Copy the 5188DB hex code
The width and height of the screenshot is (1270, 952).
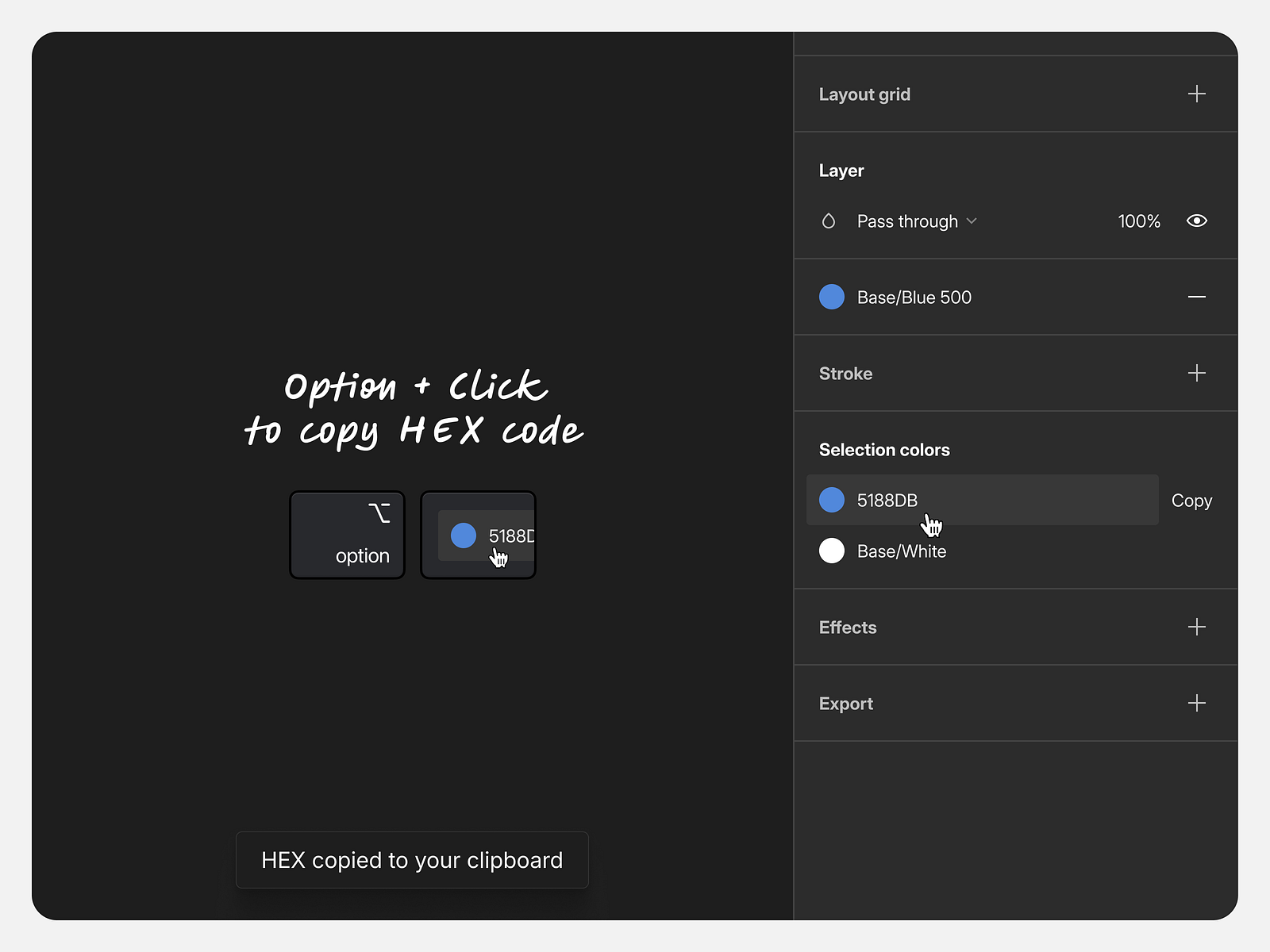click(1191, 500)
